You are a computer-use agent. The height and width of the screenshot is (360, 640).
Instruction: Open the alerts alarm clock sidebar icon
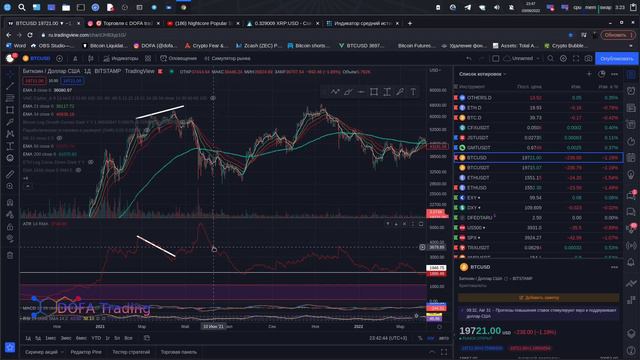(631, 91)
